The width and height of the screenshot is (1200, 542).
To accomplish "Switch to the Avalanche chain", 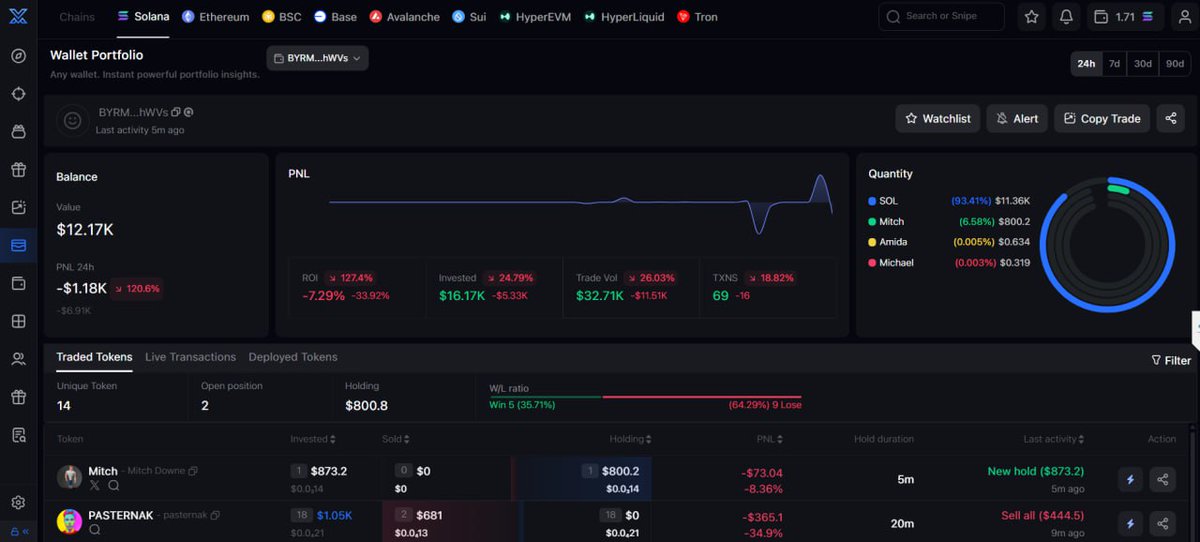I will pos(405,17).
